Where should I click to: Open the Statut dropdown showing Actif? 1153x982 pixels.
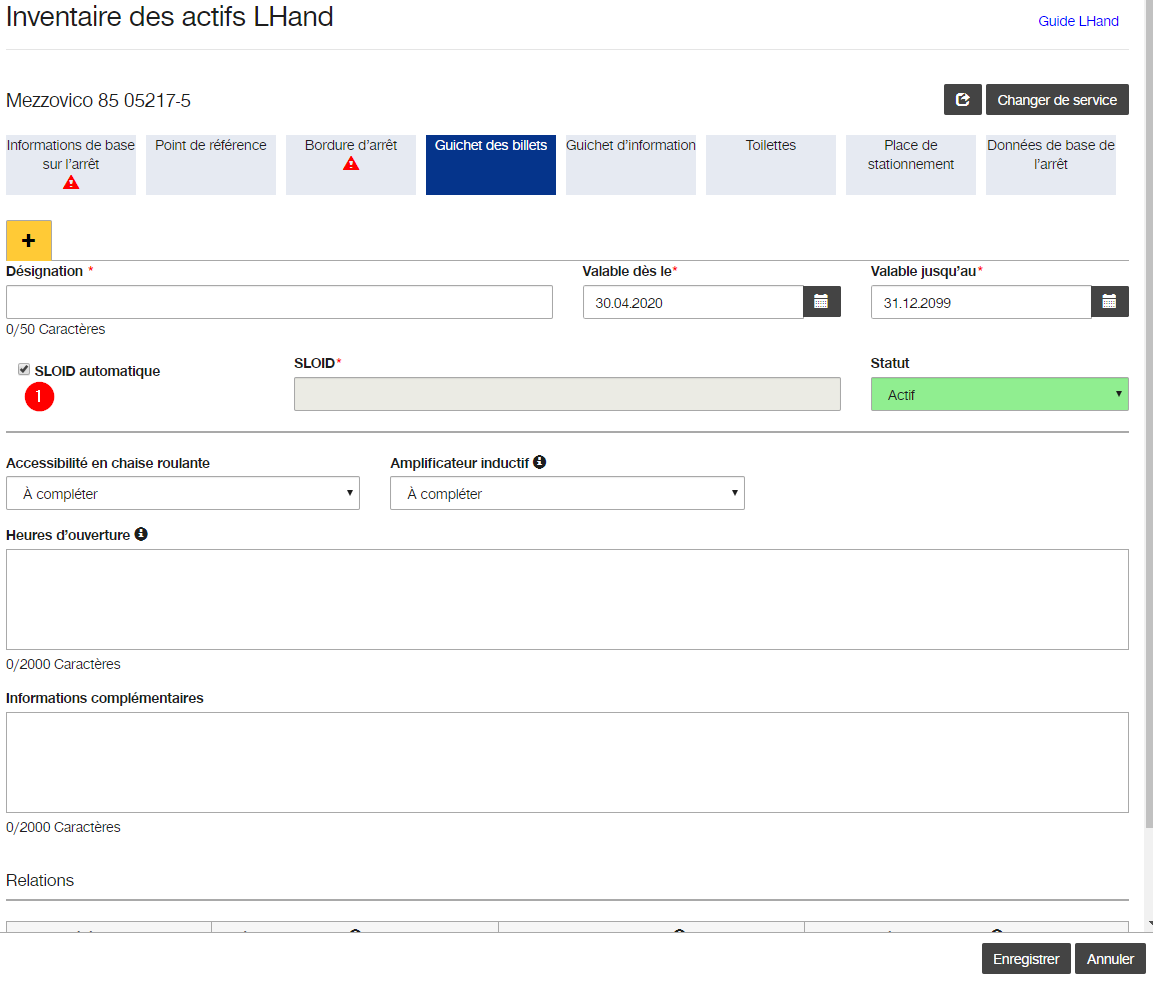[999, 394]
